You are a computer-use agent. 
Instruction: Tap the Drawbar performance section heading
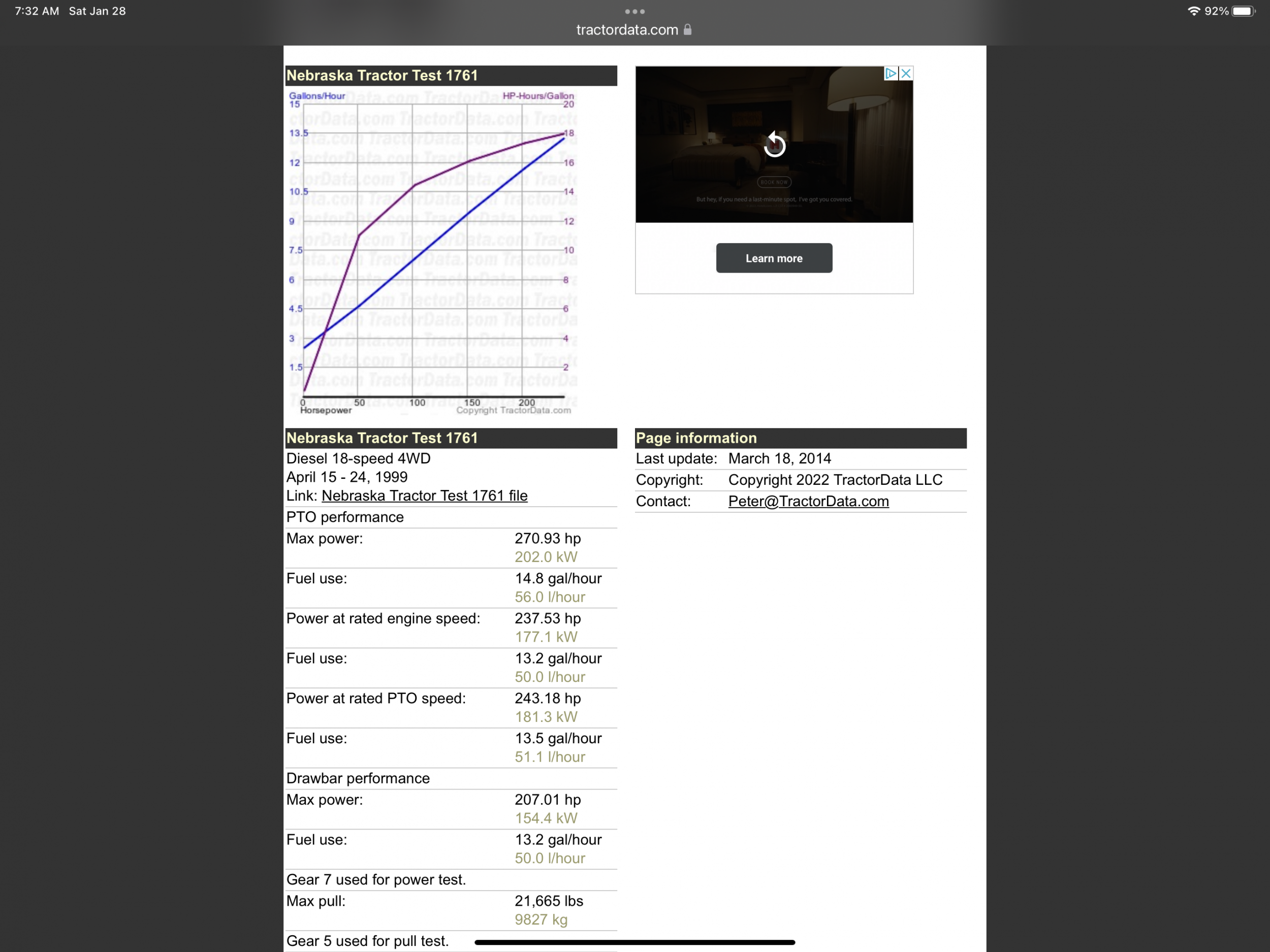[x=358, y=778]
